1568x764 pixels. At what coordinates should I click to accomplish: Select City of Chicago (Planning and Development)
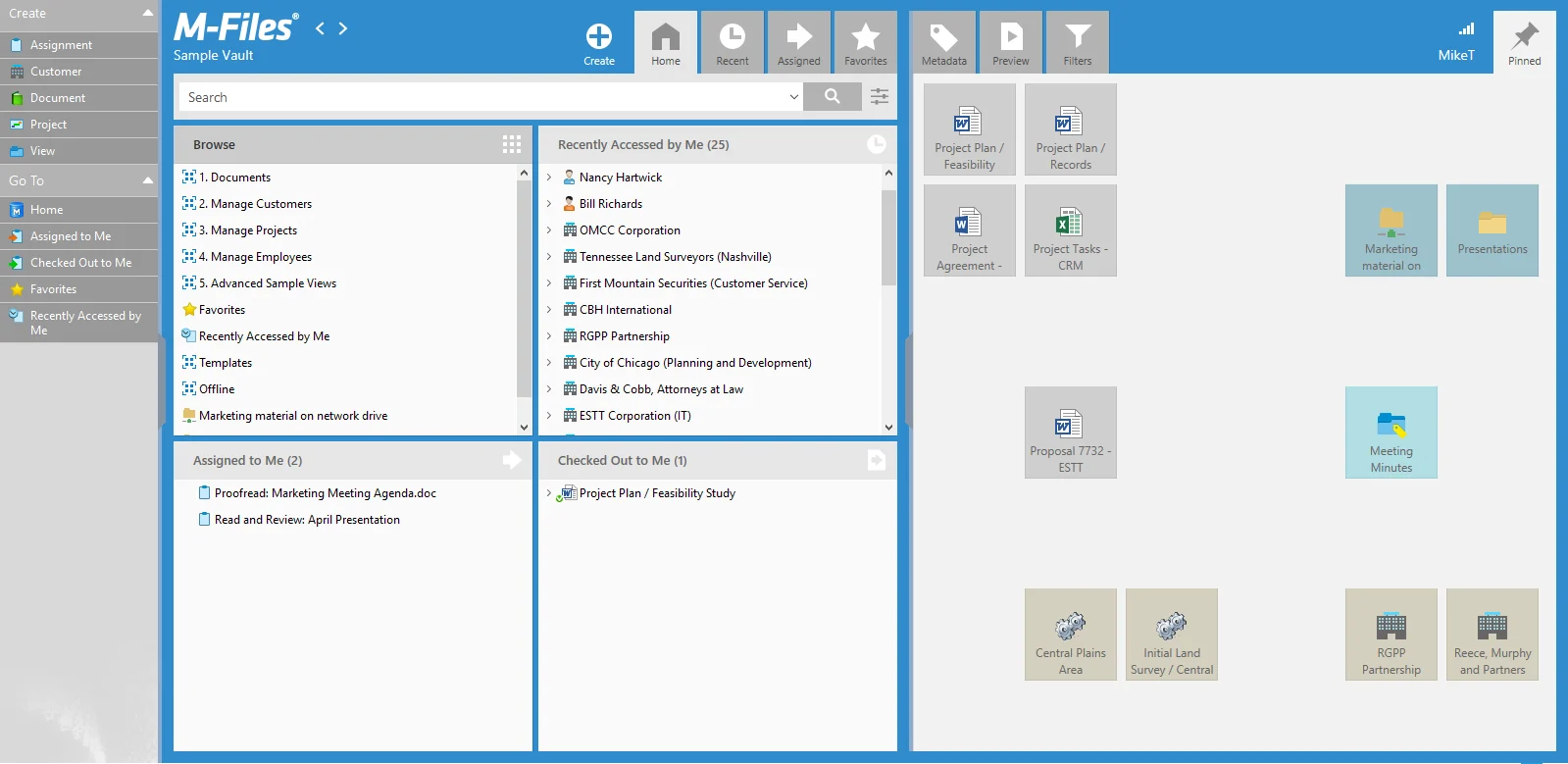coord(695,363)
